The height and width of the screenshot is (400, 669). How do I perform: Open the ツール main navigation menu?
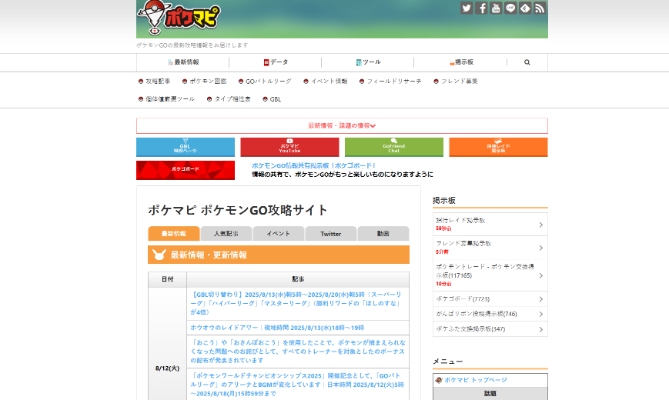[x=368, y=62]
